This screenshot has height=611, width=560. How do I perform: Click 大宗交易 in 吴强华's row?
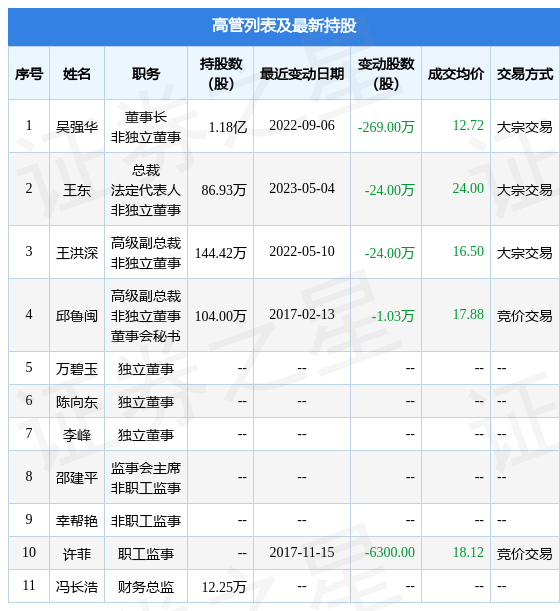point(525,127)
